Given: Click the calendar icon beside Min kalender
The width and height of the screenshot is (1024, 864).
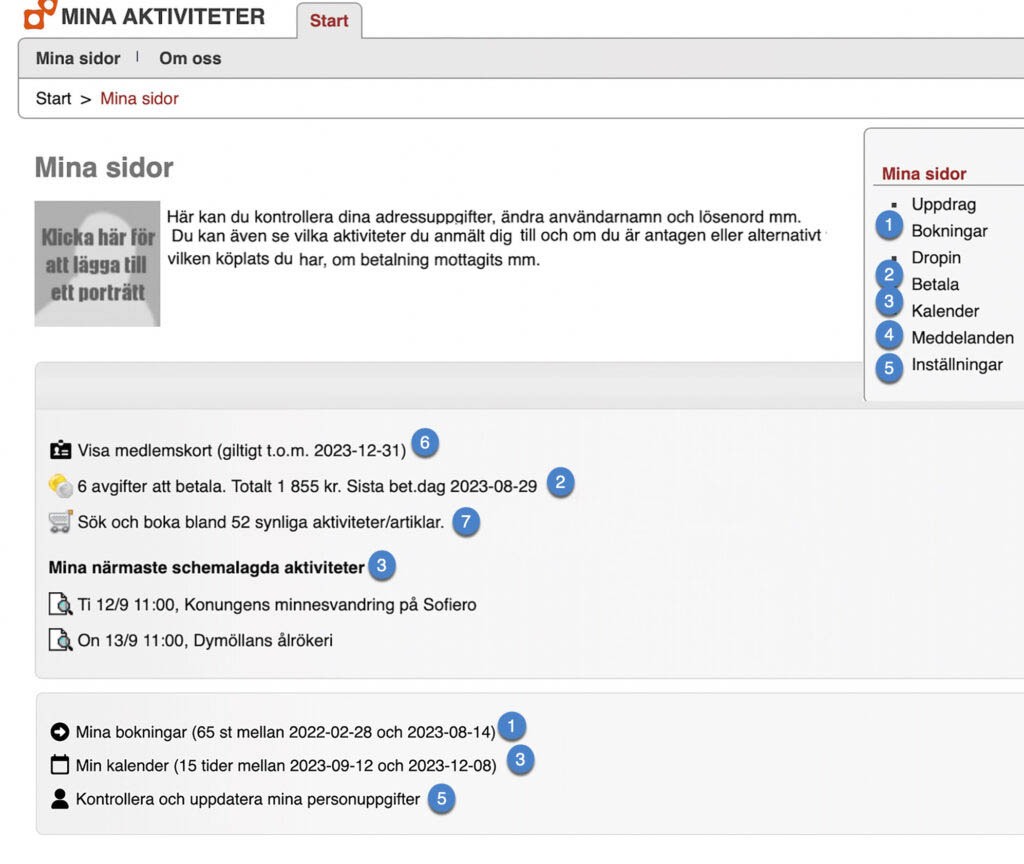Looking at the screenshot, I should pos(60,766).
